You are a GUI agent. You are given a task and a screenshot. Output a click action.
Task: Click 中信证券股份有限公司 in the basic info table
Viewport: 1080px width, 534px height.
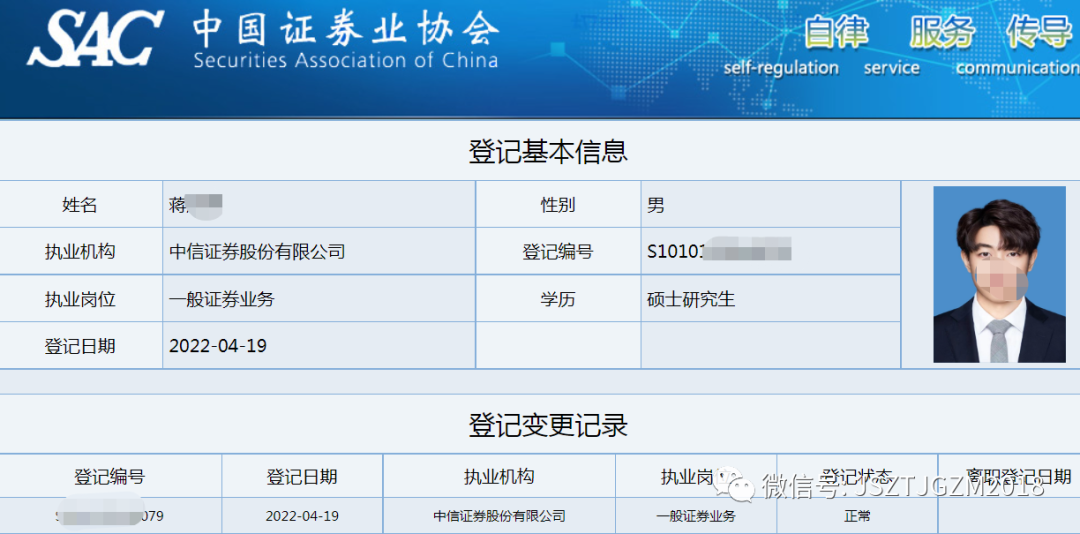click(x=257, y=251)
